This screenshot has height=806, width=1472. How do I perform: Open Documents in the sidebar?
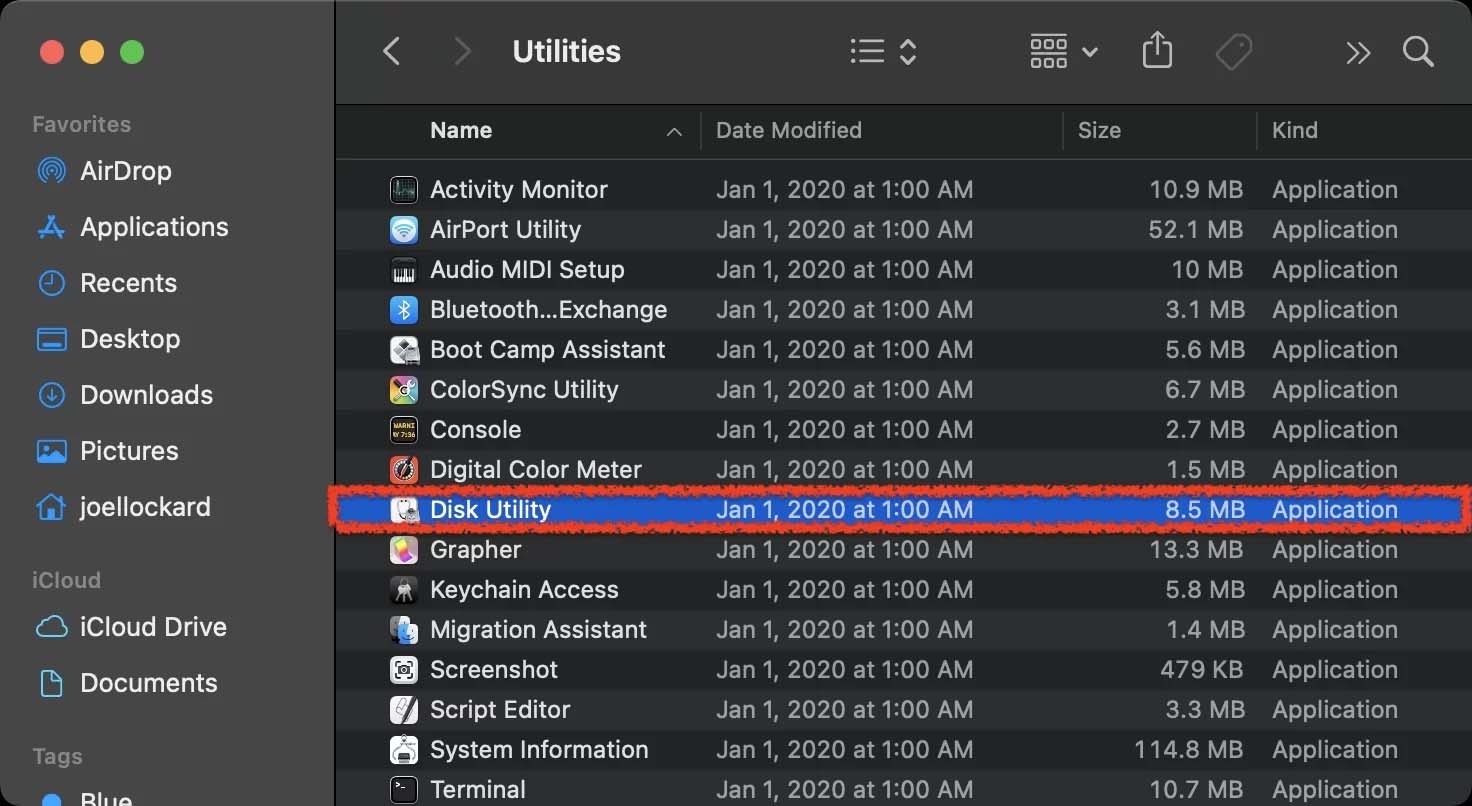tap(126, 683)
